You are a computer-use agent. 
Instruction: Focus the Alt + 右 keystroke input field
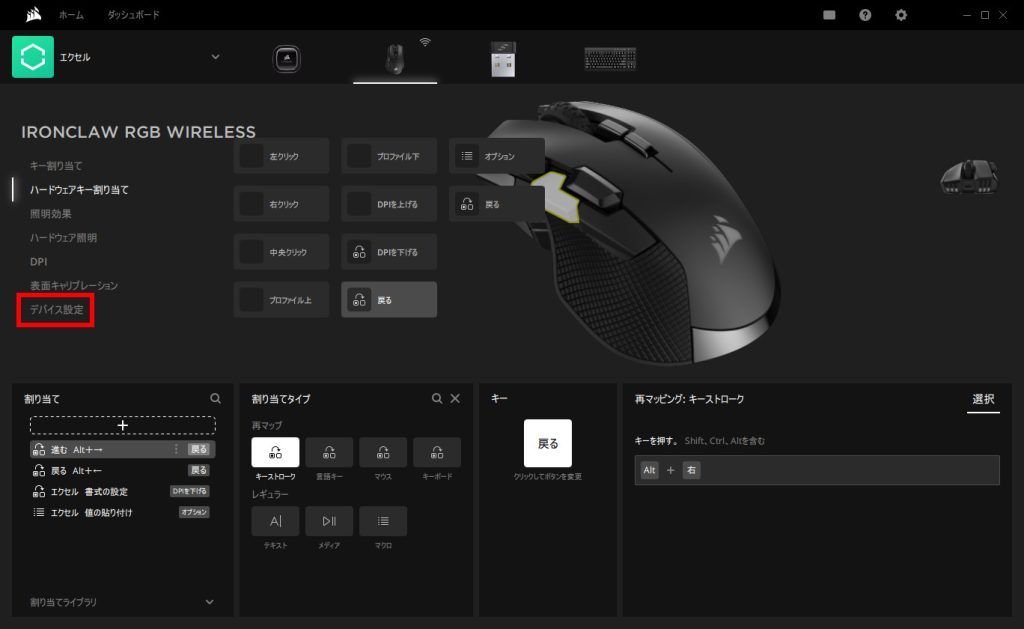click(817, 470)
